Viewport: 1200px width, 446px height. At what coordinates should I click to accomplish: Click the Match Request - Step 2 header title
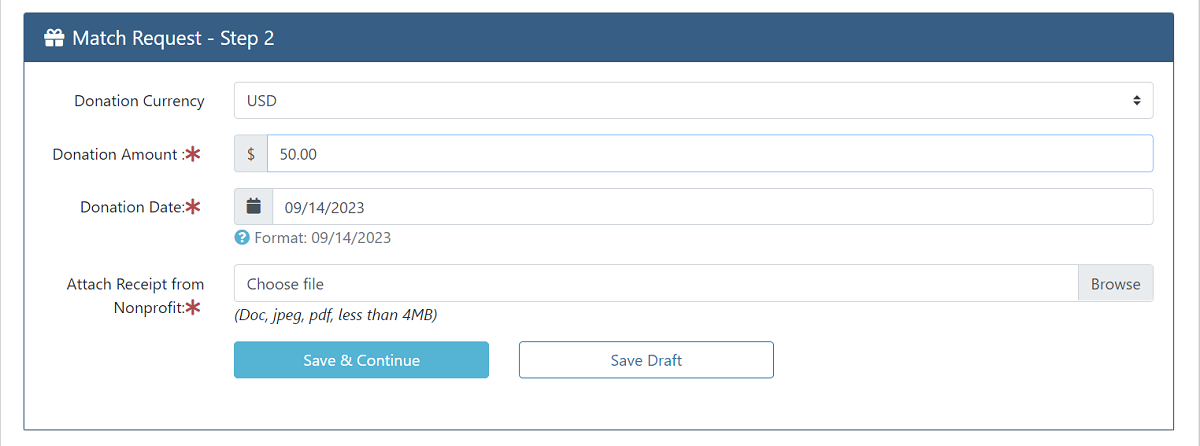point(173,38)
